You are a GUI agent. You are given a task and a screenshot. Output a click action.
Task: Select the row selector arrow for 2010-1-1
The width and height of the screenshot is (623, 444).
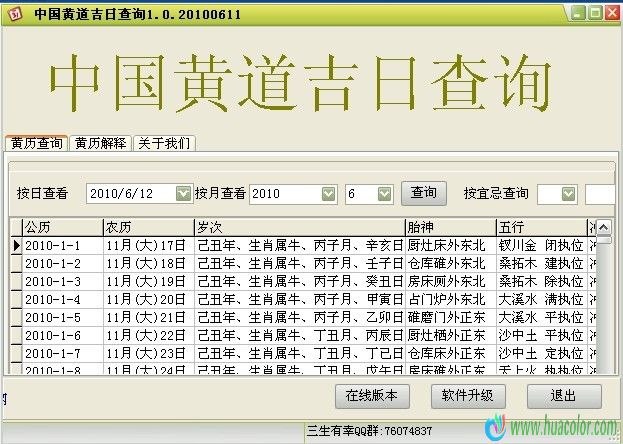click(x=16, y=246)
